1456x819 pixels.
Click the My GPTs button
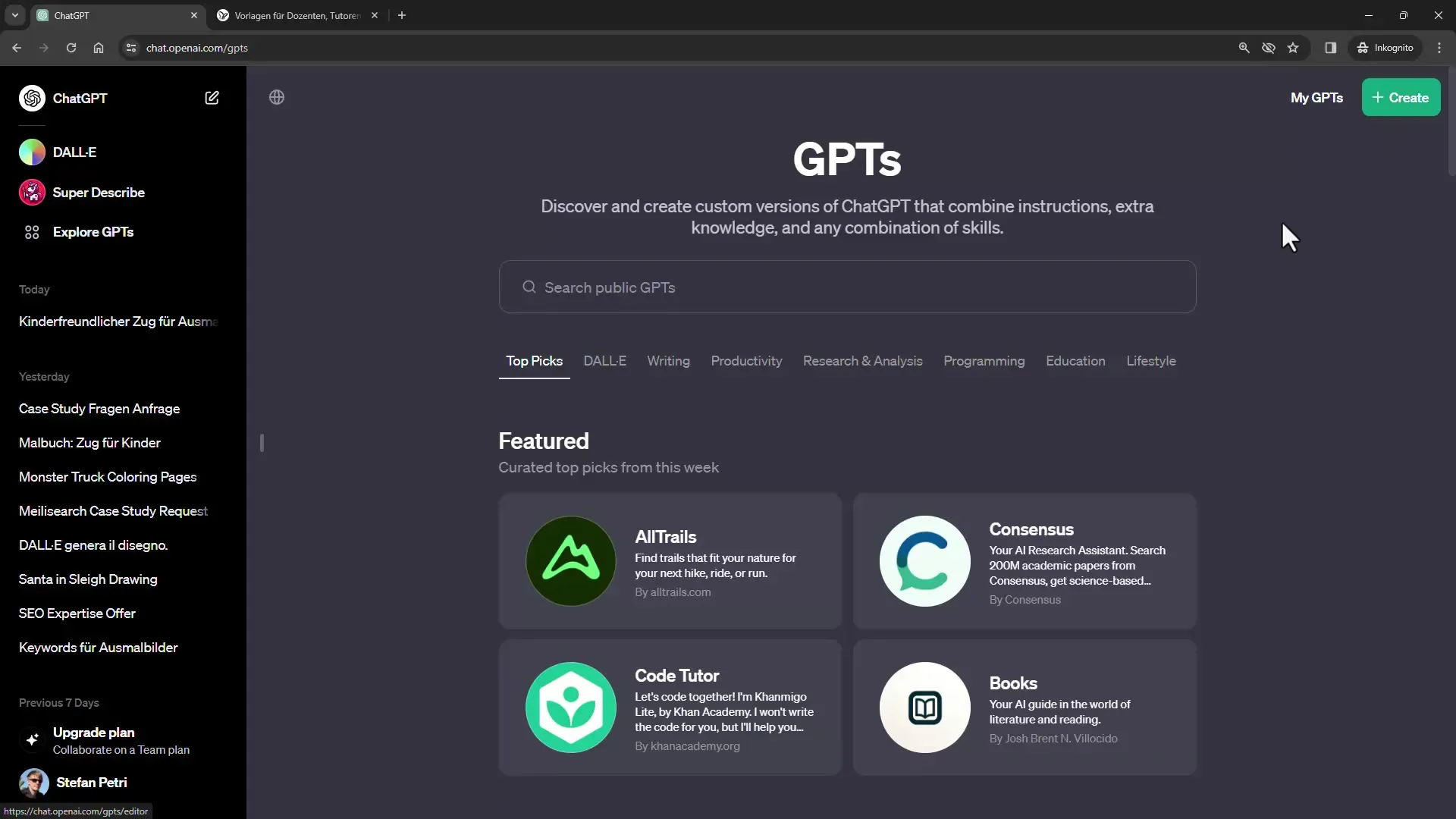[1317, 97]
